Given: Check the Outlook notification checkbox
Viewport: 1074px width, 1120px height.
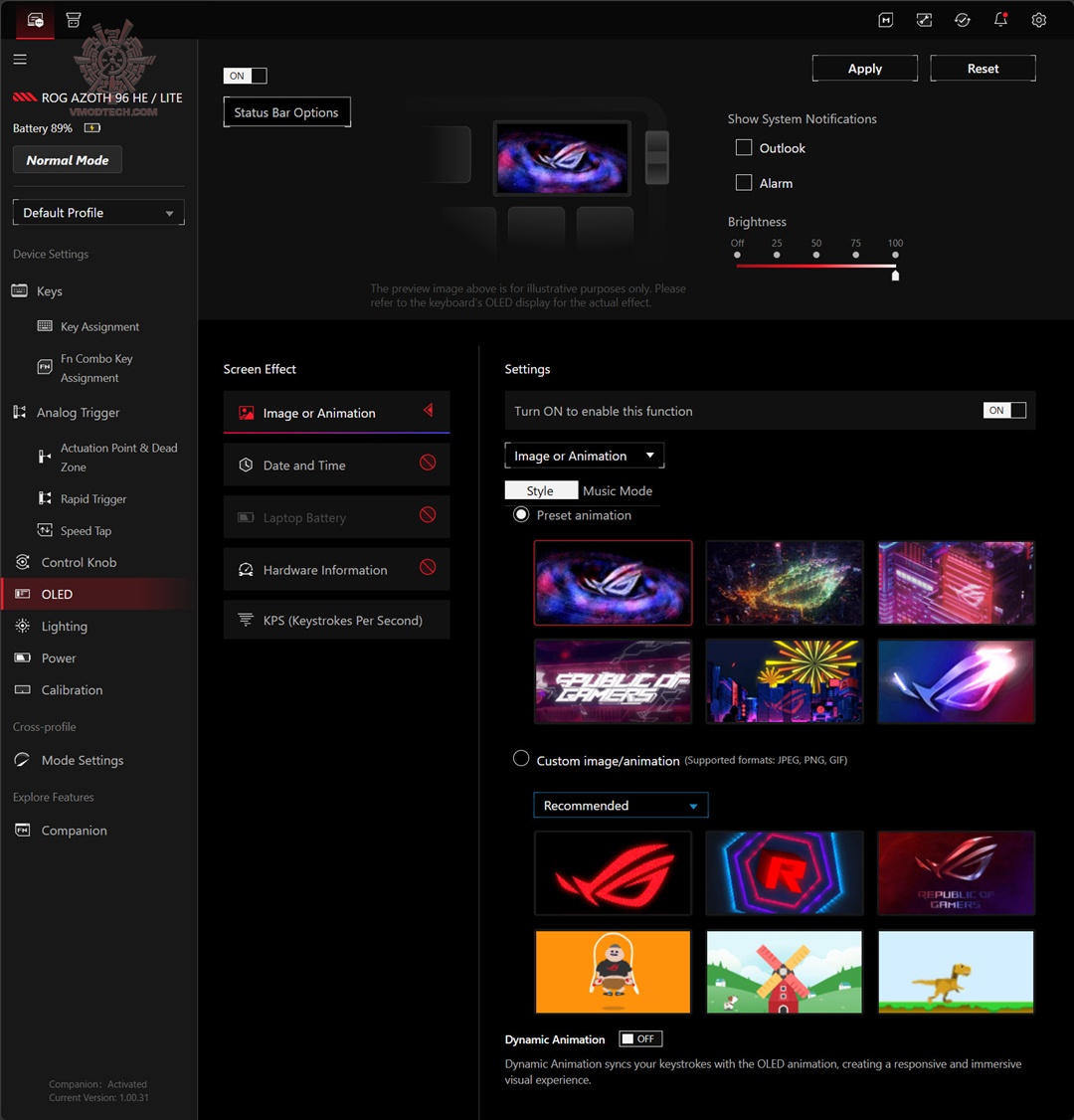Looking at the screenshot, I should tap(744, 148).
